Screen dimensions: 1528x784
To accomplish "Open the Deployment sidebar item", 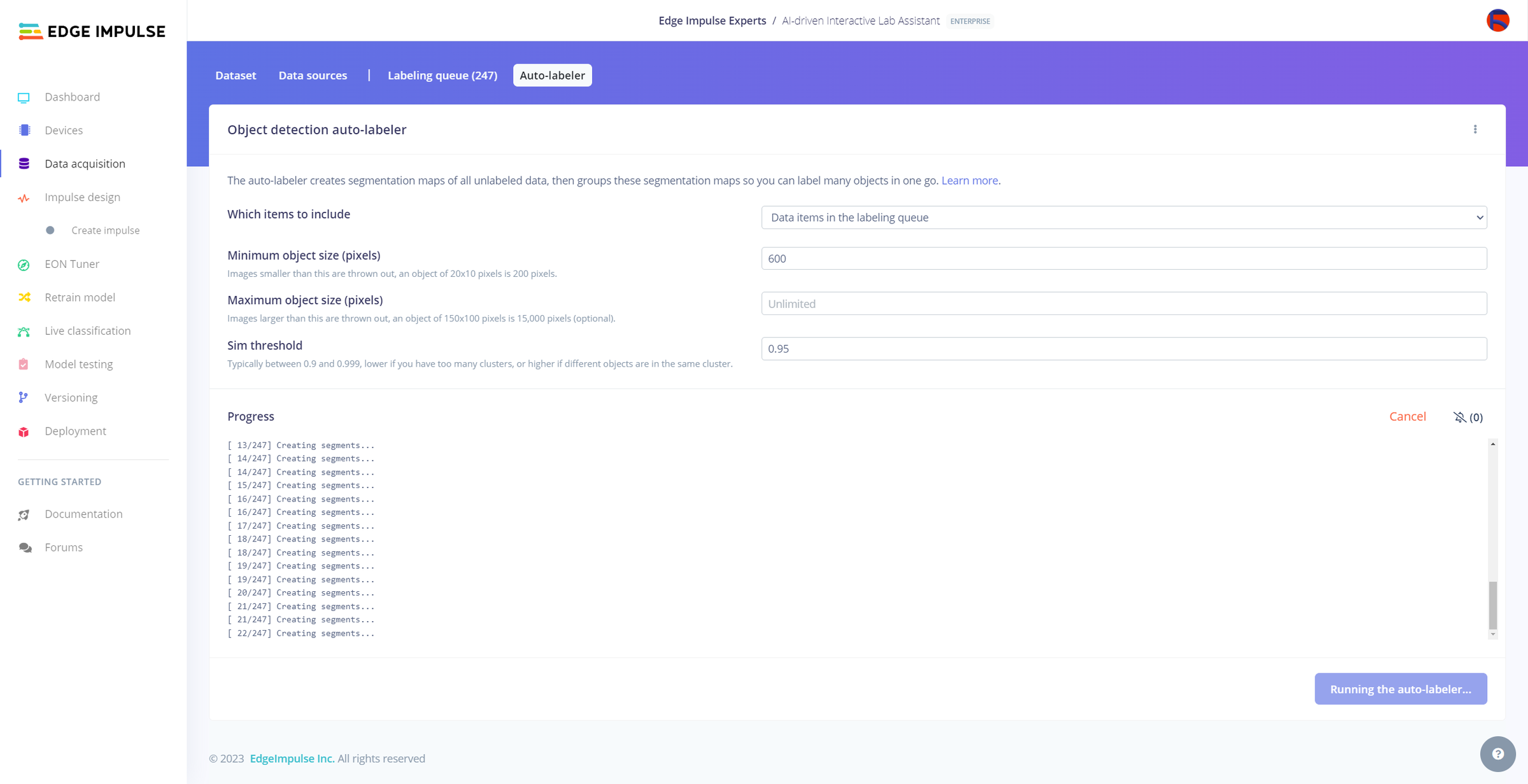I will (75, 431).
